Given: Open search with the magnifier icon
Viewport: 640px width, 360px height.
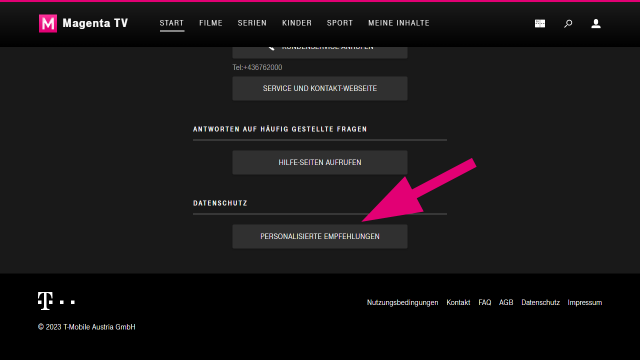Looking at the screenshot, I should [568, 24].
